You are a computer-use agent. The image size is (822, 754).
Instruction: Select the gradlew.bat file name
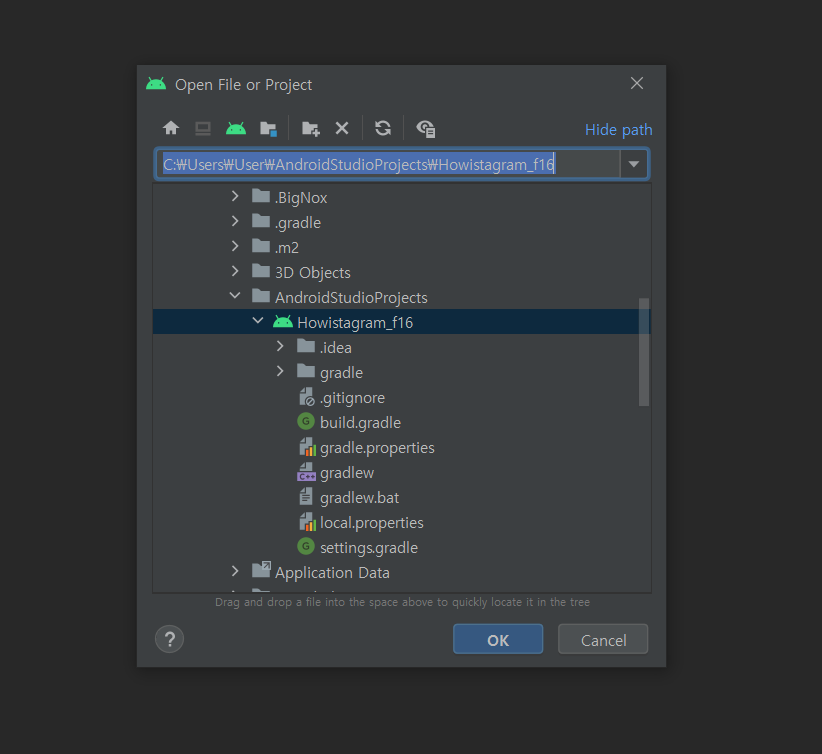point(359,498)
